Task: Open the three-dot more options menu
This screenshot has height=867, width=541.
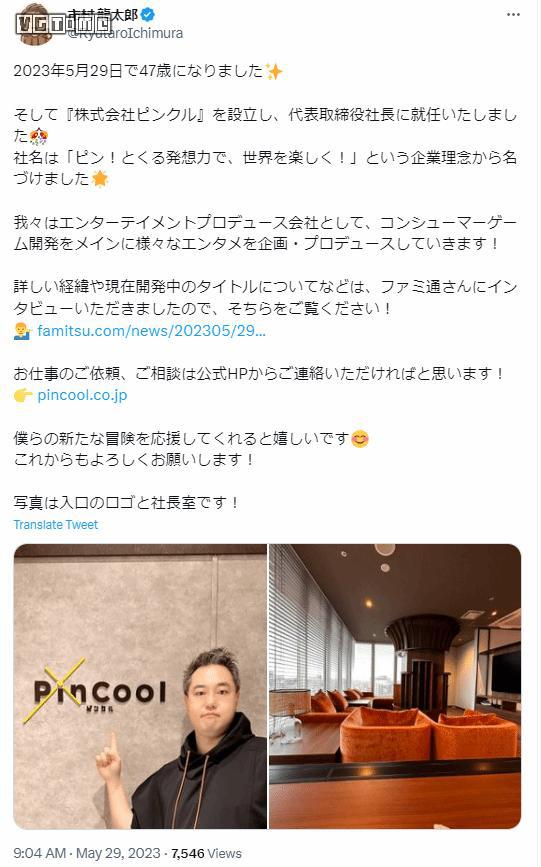Action: click(x=512, y=15)
